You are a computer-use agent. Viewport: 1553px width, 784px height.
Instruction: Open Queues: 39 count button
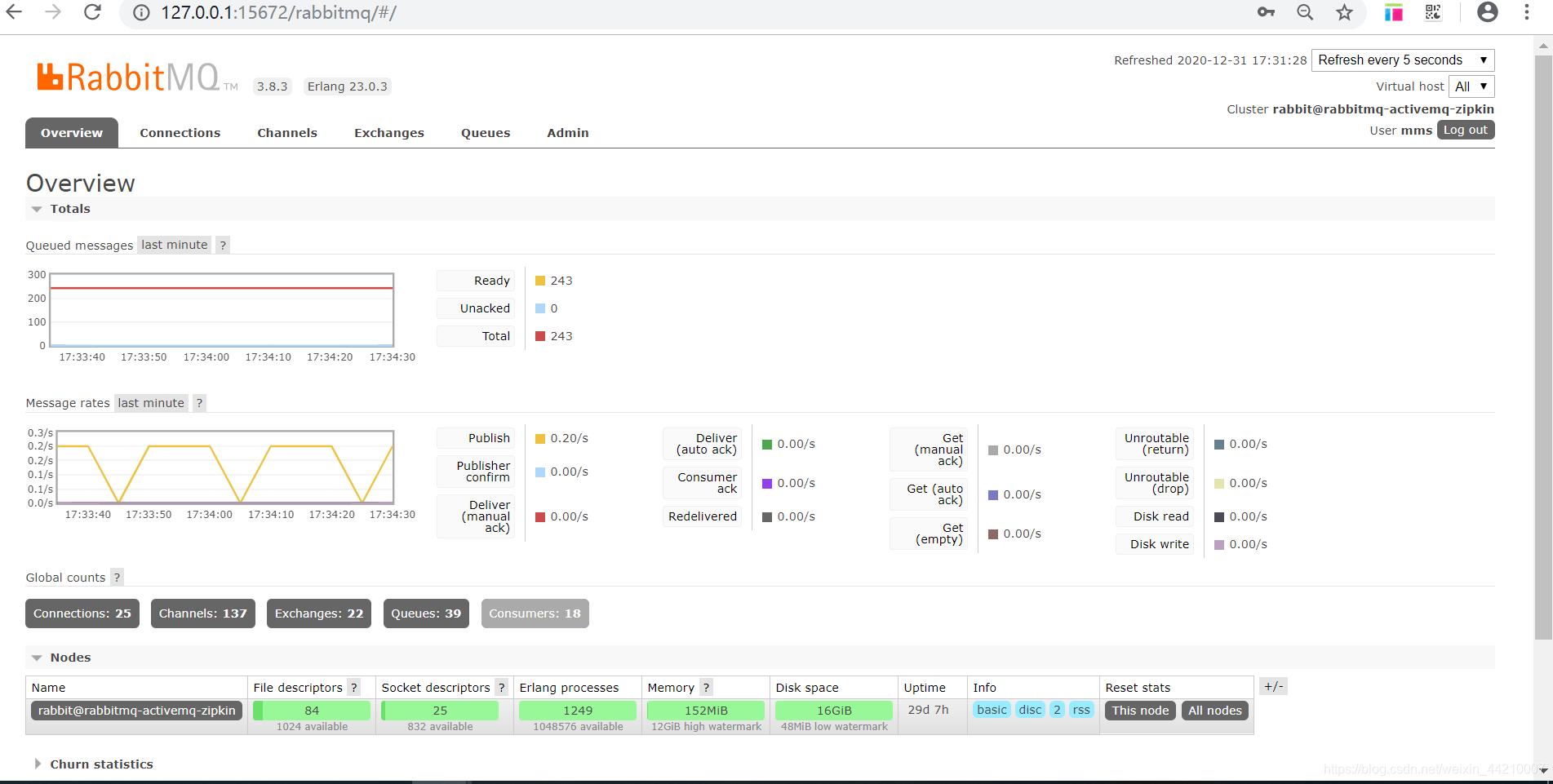(x=426, y=613)
